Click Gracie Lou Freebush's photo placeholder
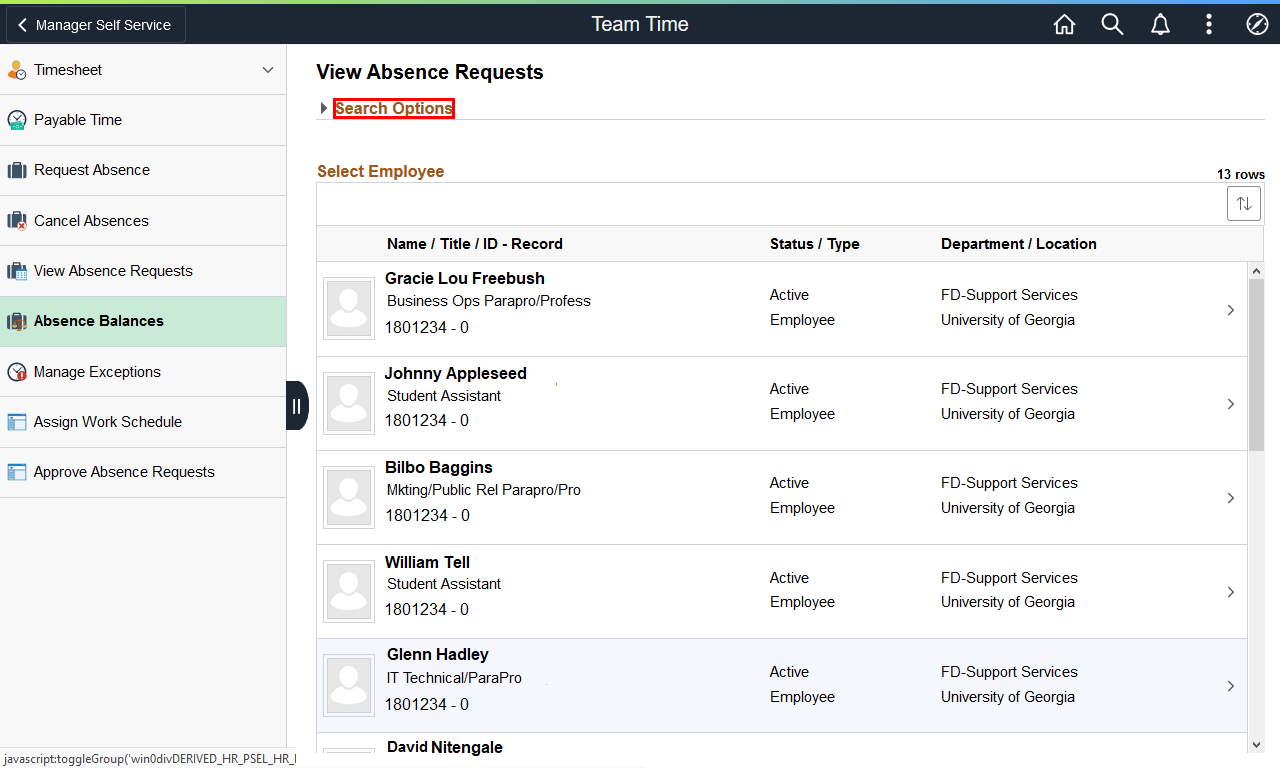 [349, 309]
